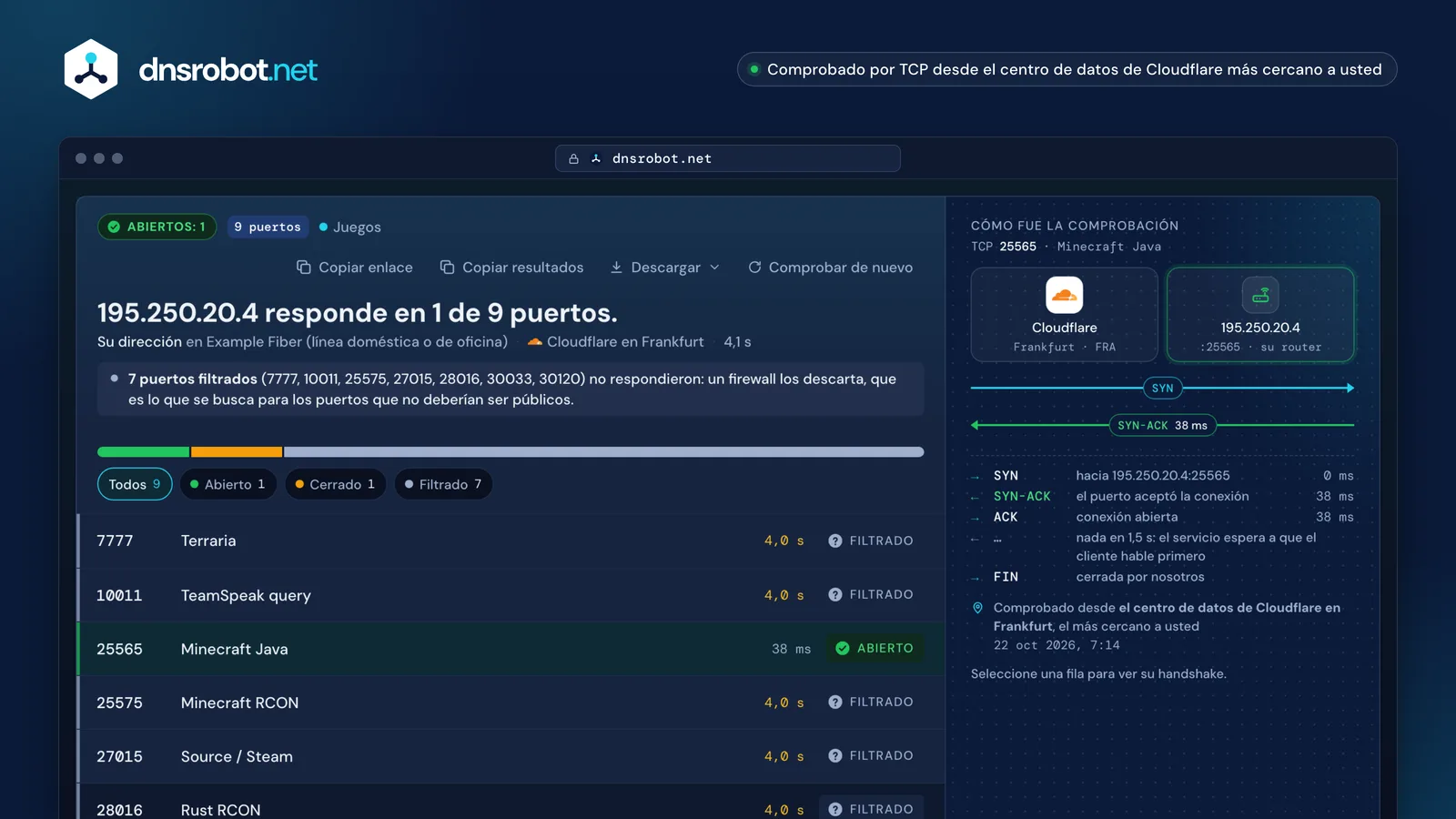This screenshot has height=819, width=1456.
Task: Click the router icon above 195.250.20.4
Action: [1260, 295]
